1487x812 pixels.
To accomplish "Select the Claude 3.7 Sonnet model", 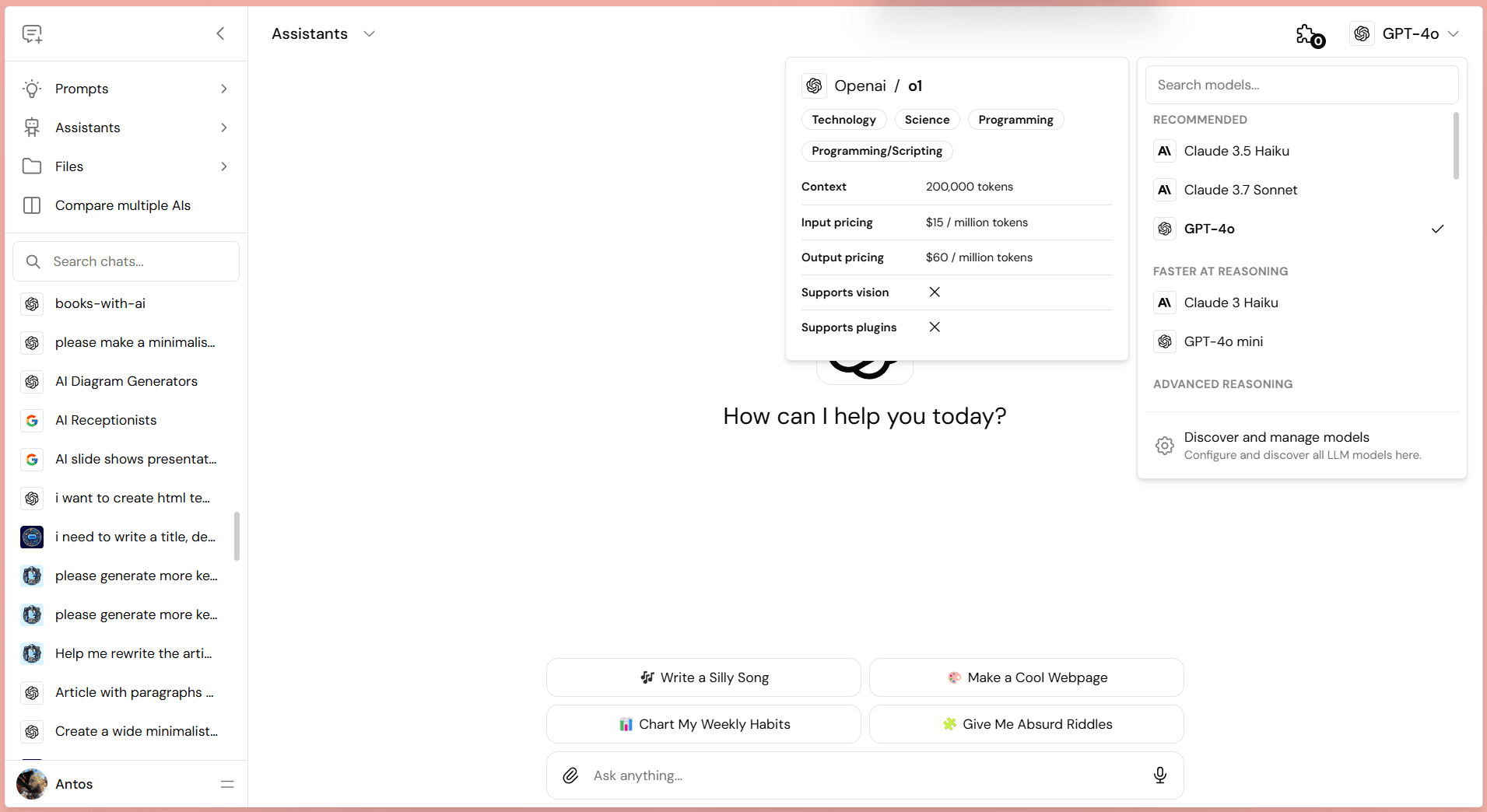I will (1299, 190).
